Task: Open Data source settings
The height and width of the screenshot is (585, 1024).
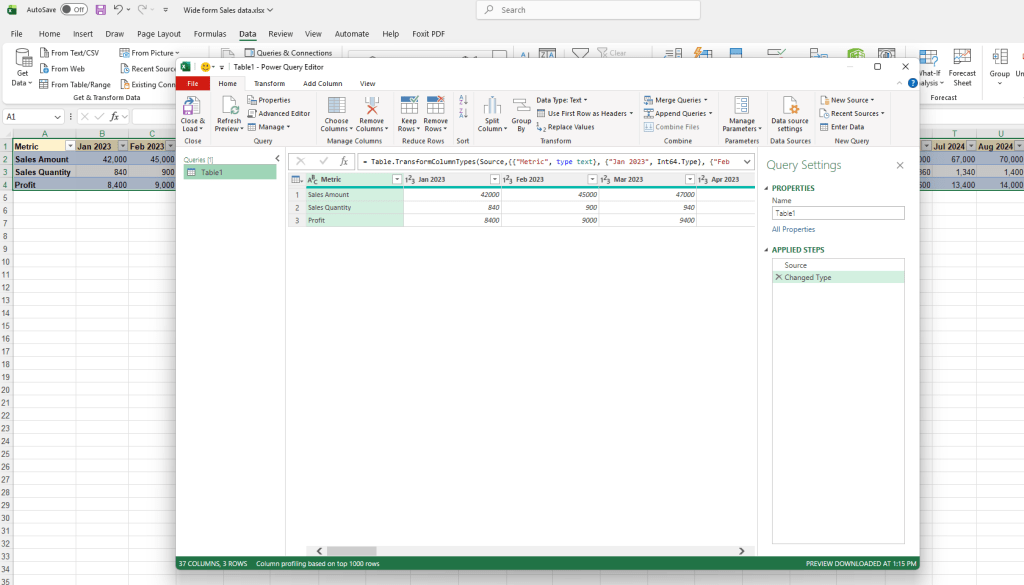Action: pos(789,106)
